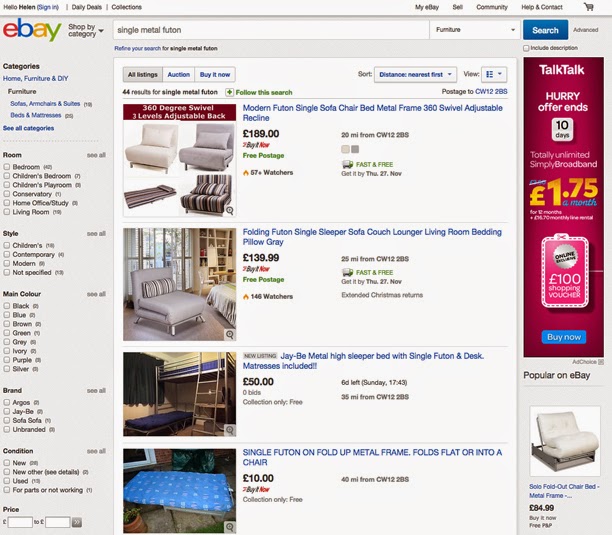Image resolution: width=612 pixels, height=535 pixels.
Task: Click the price range go arrow button
Action: point(77,522)
